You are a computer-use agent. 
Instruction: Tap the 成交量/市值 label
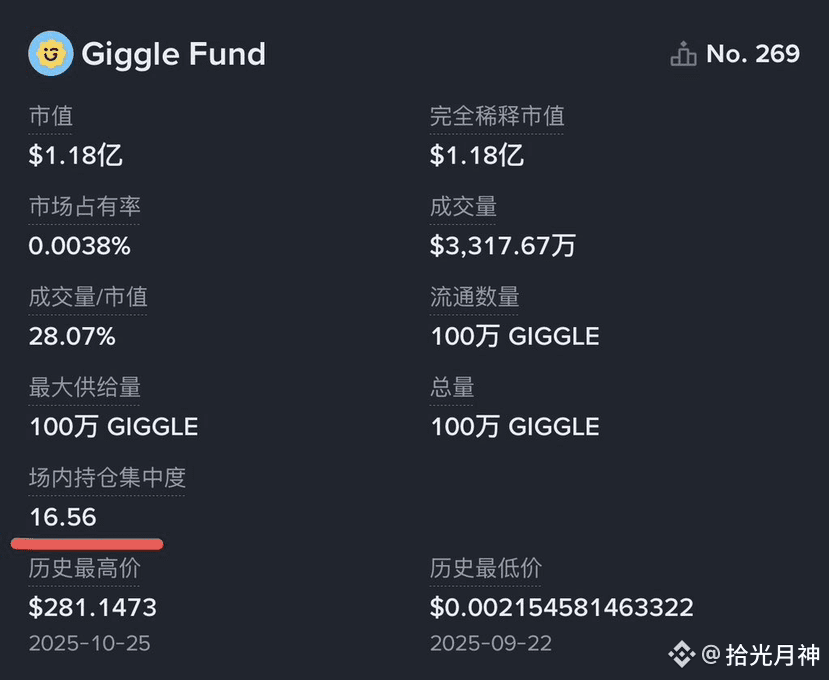88,297
